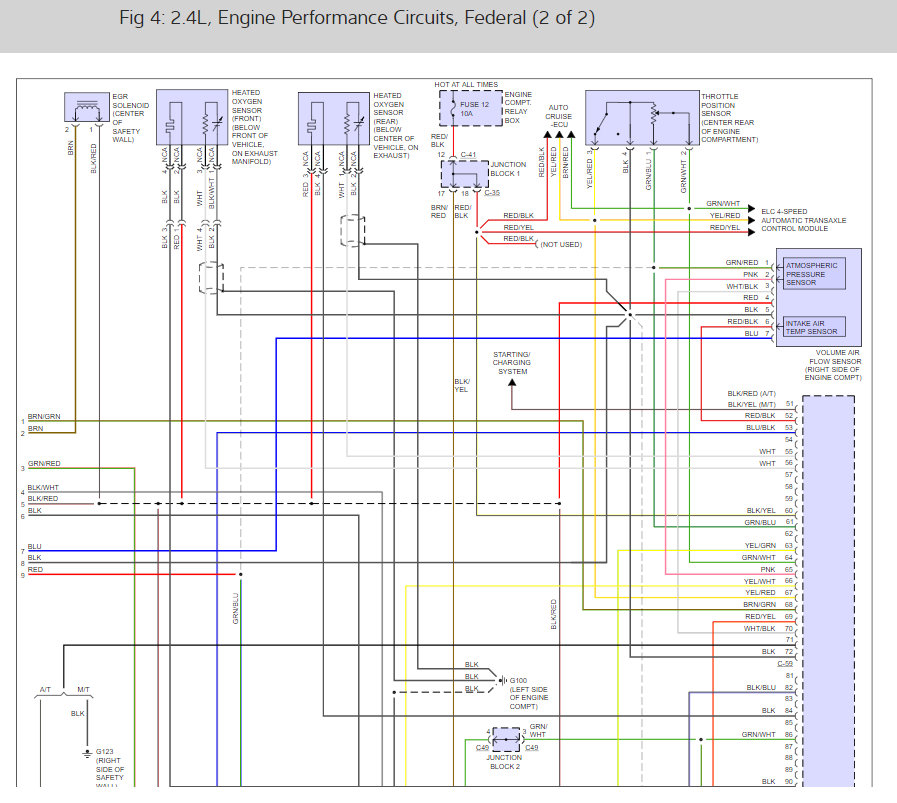Click the RED/YEL label at pin 69
This screenshot has width=897, height=803.
tap(760, 617)
